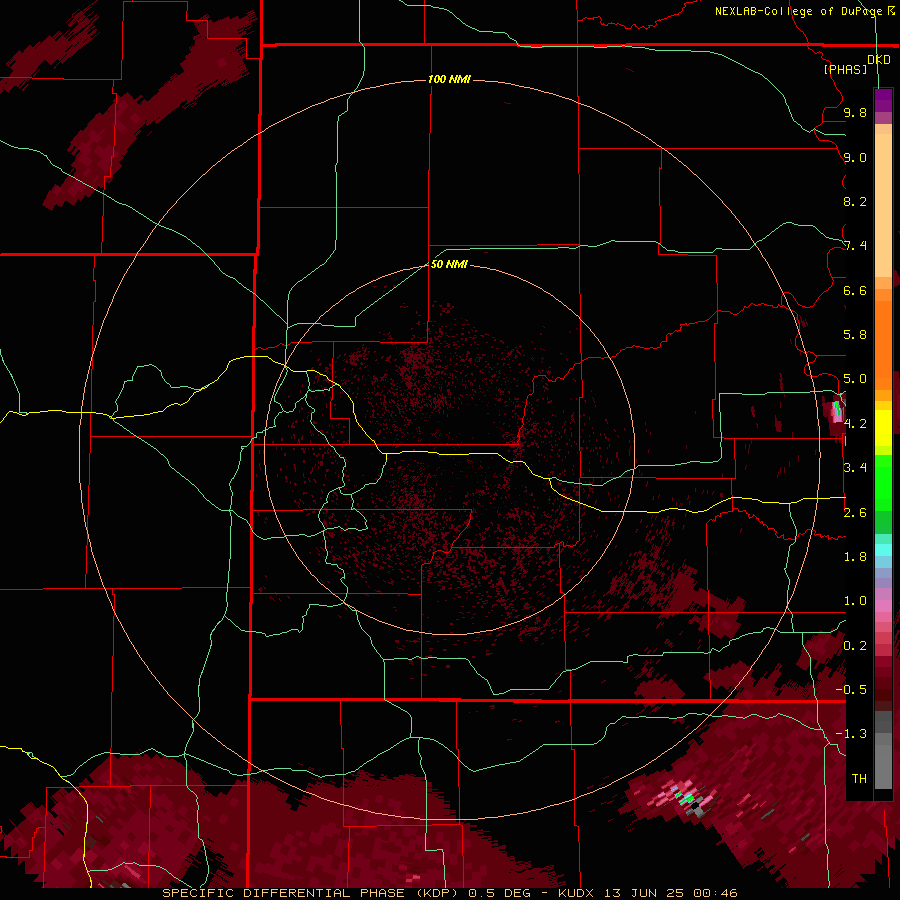Screen dimensions: 900x900
Task: Click the 5.0 value on color scale
Action: click(x=855, y=379)
